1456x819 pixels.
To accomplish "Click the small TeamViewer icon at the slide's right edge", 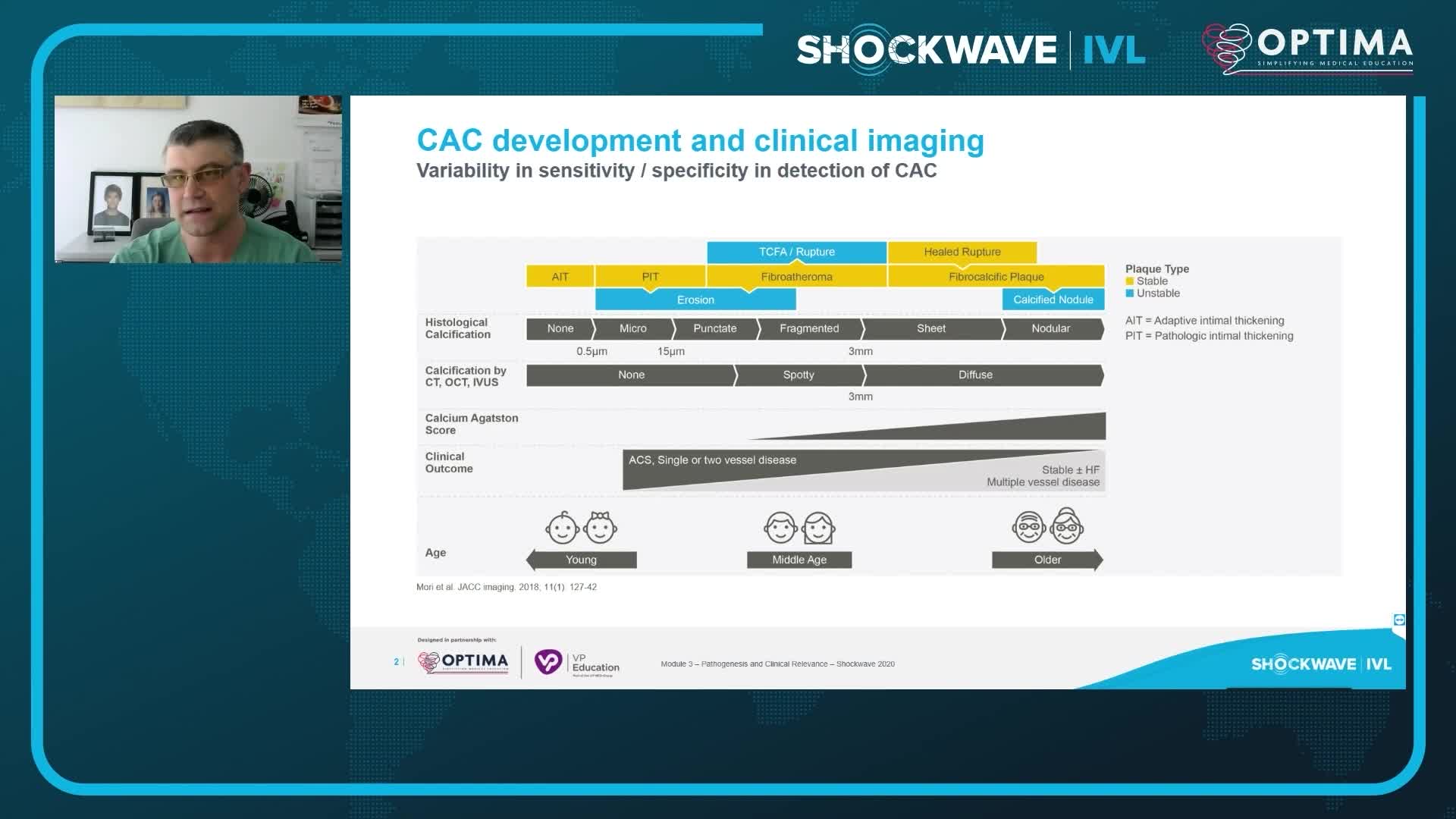I will point(1399,620).
